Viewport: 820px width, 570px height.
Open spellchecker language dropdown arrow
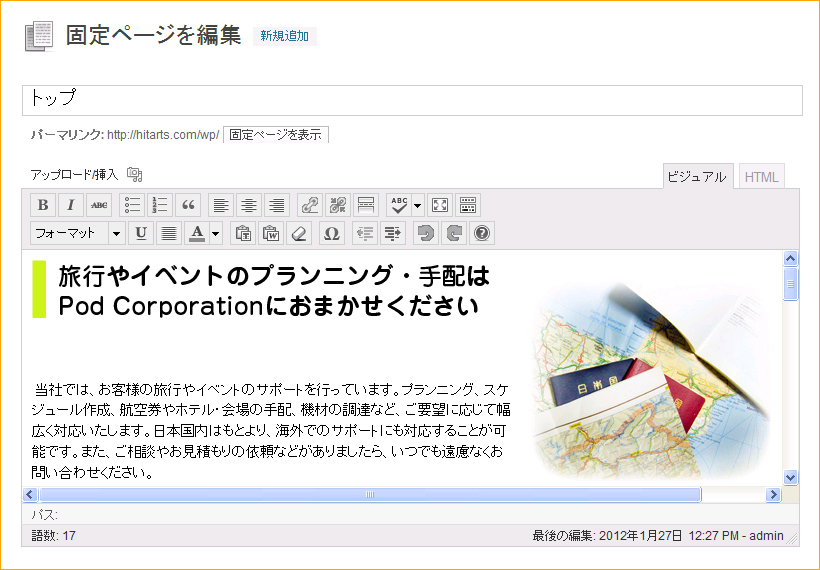tap(417, 205)
